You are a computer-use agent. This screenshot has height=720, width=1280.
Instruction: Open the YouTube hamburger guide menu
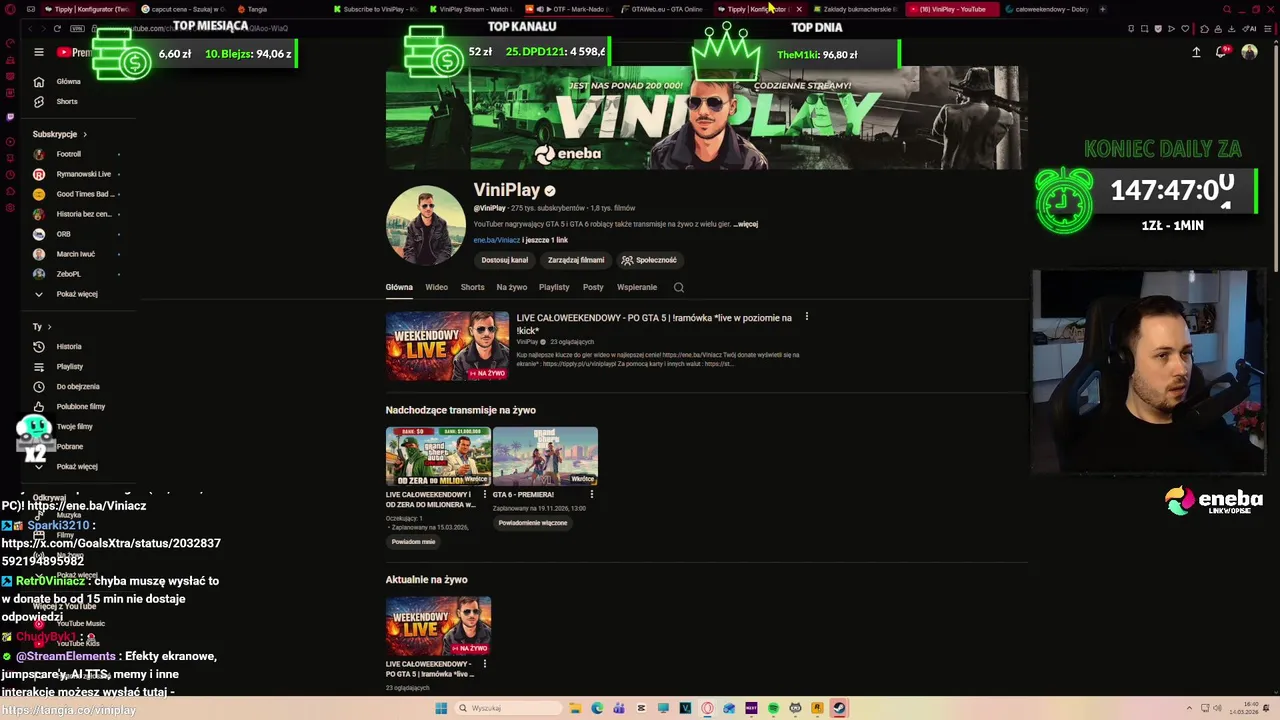[x=38, y=52]
